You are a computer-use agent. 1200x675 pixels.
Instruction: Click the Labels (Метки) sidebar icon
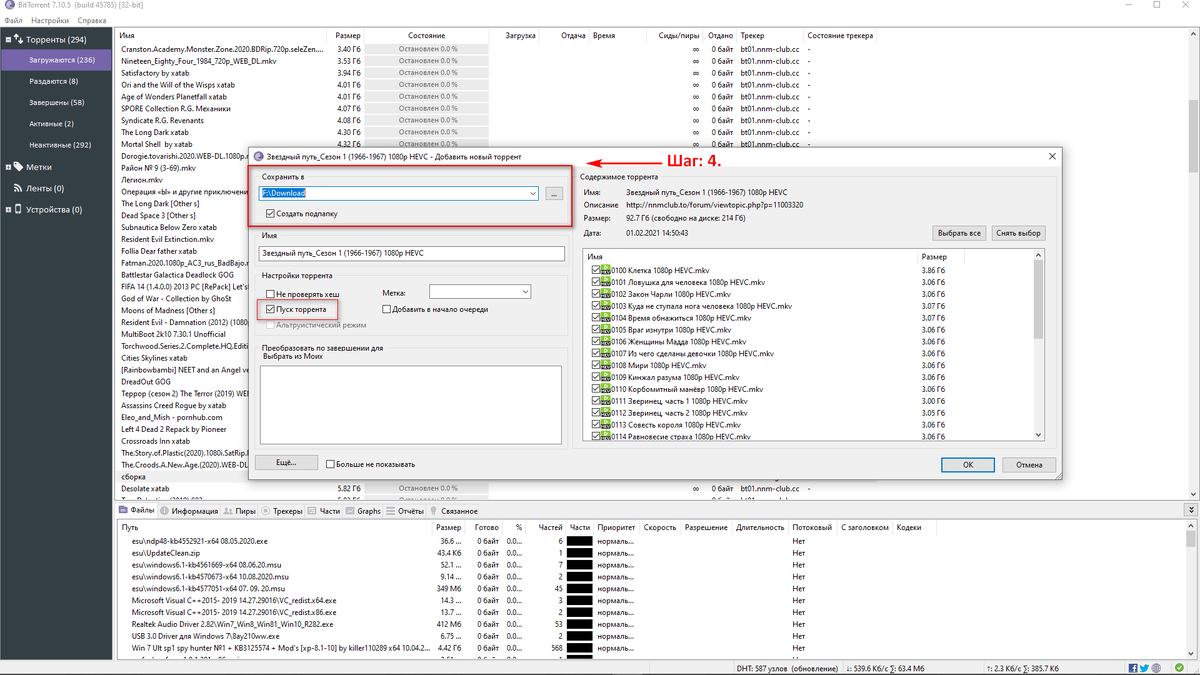[19, 167]
